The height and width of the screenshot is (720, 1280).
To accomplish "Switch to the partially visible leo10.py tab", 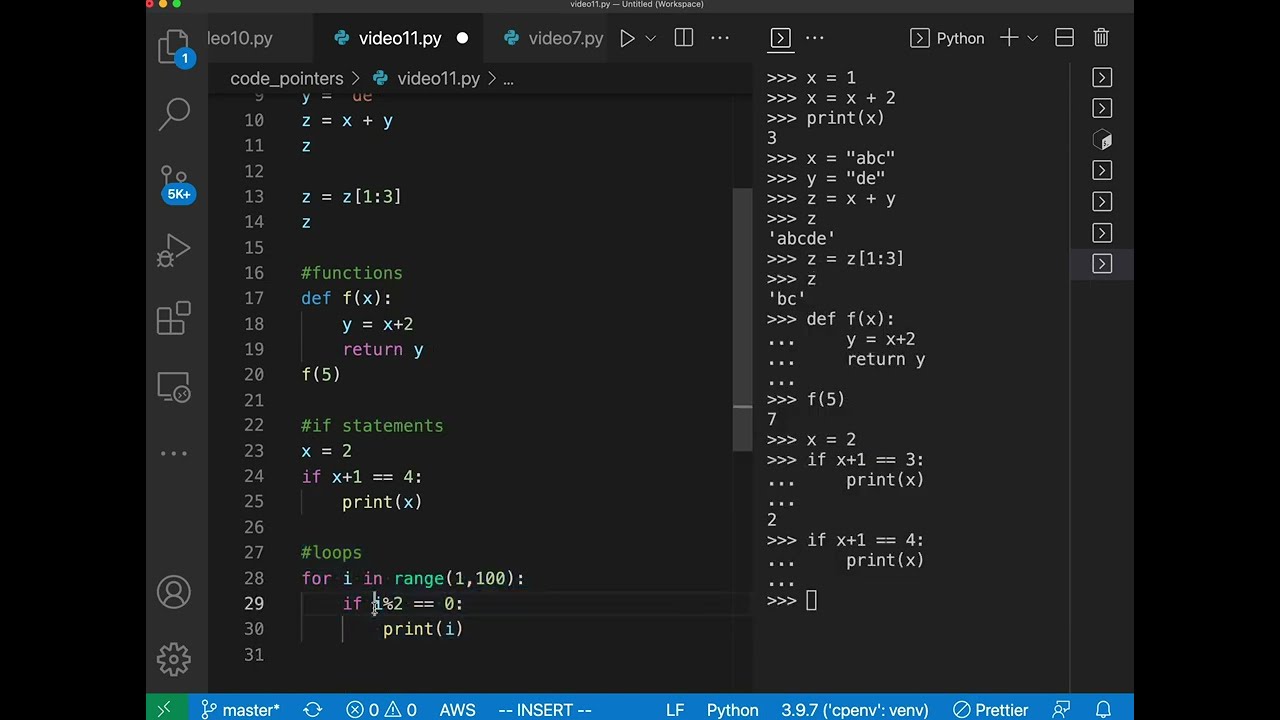I will click(x=240, y=38).
